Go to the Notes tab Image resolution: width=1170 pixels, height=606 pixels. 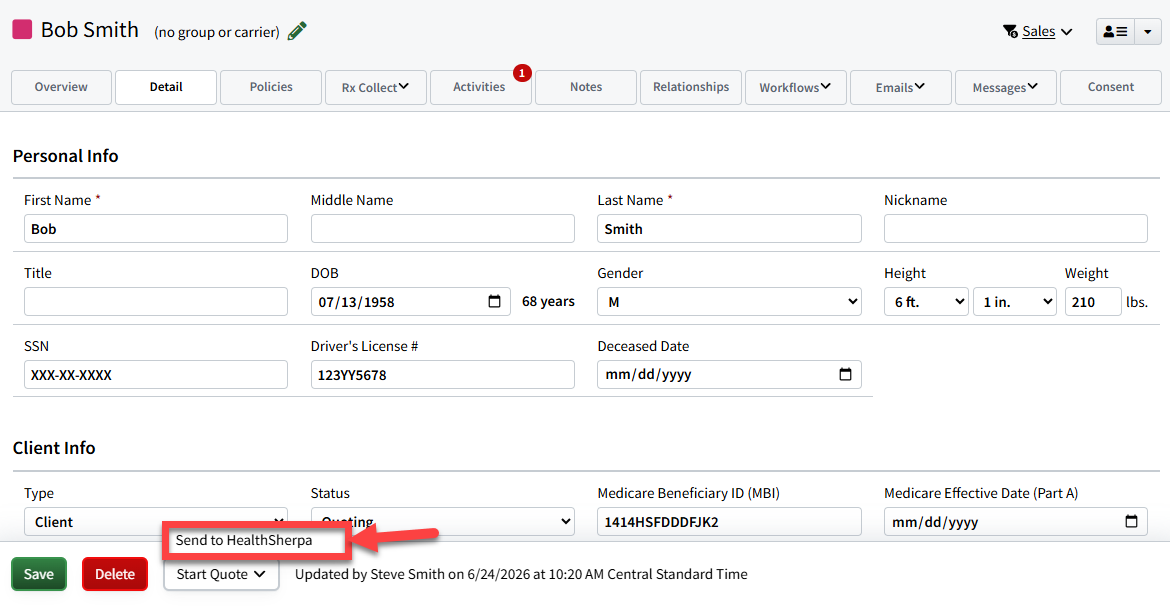pos(586,87)
